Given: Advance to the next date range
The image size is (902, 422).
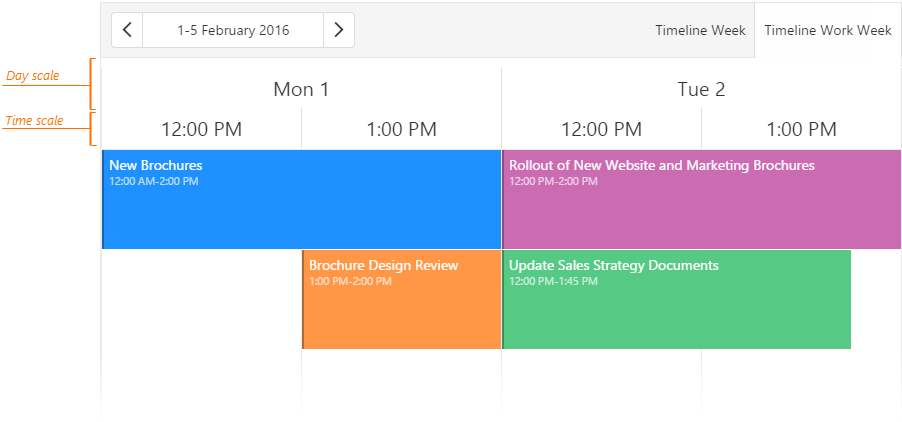Looking at the screenshot, I should pyautogui.click(x=339, y=30).
